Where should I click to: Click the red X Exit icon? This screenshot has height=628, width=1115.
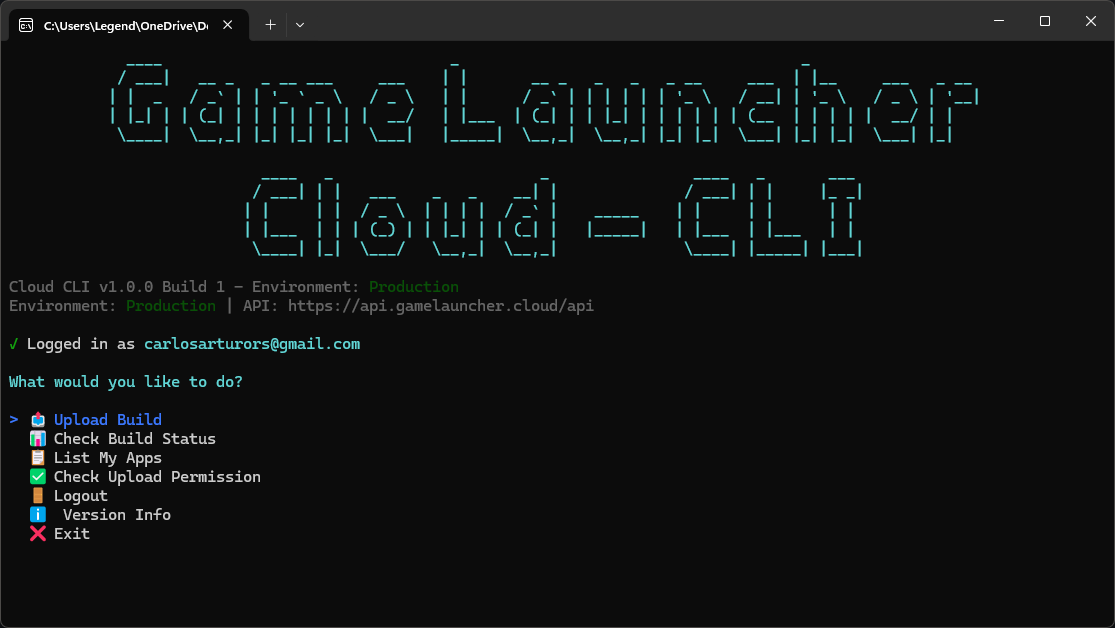coord(38,534)
